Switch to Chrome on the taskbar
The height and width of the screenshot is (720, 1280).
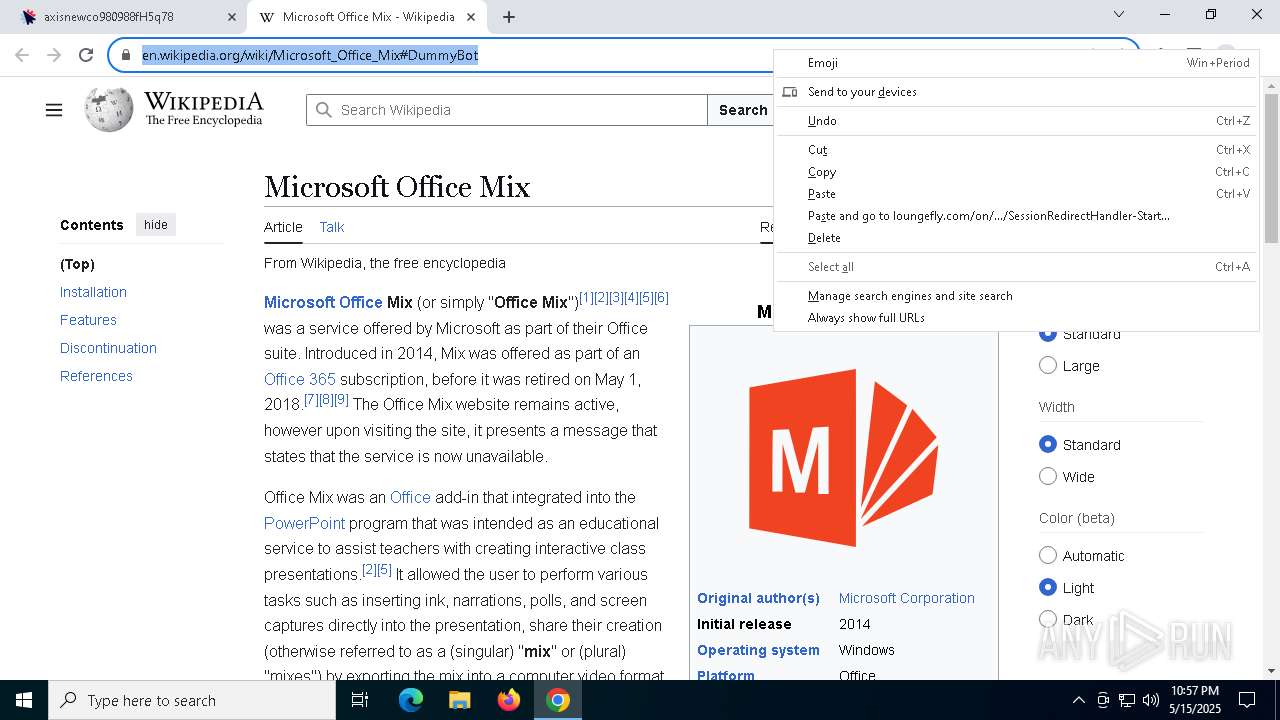pyautogui.click(x=558, y=700)
